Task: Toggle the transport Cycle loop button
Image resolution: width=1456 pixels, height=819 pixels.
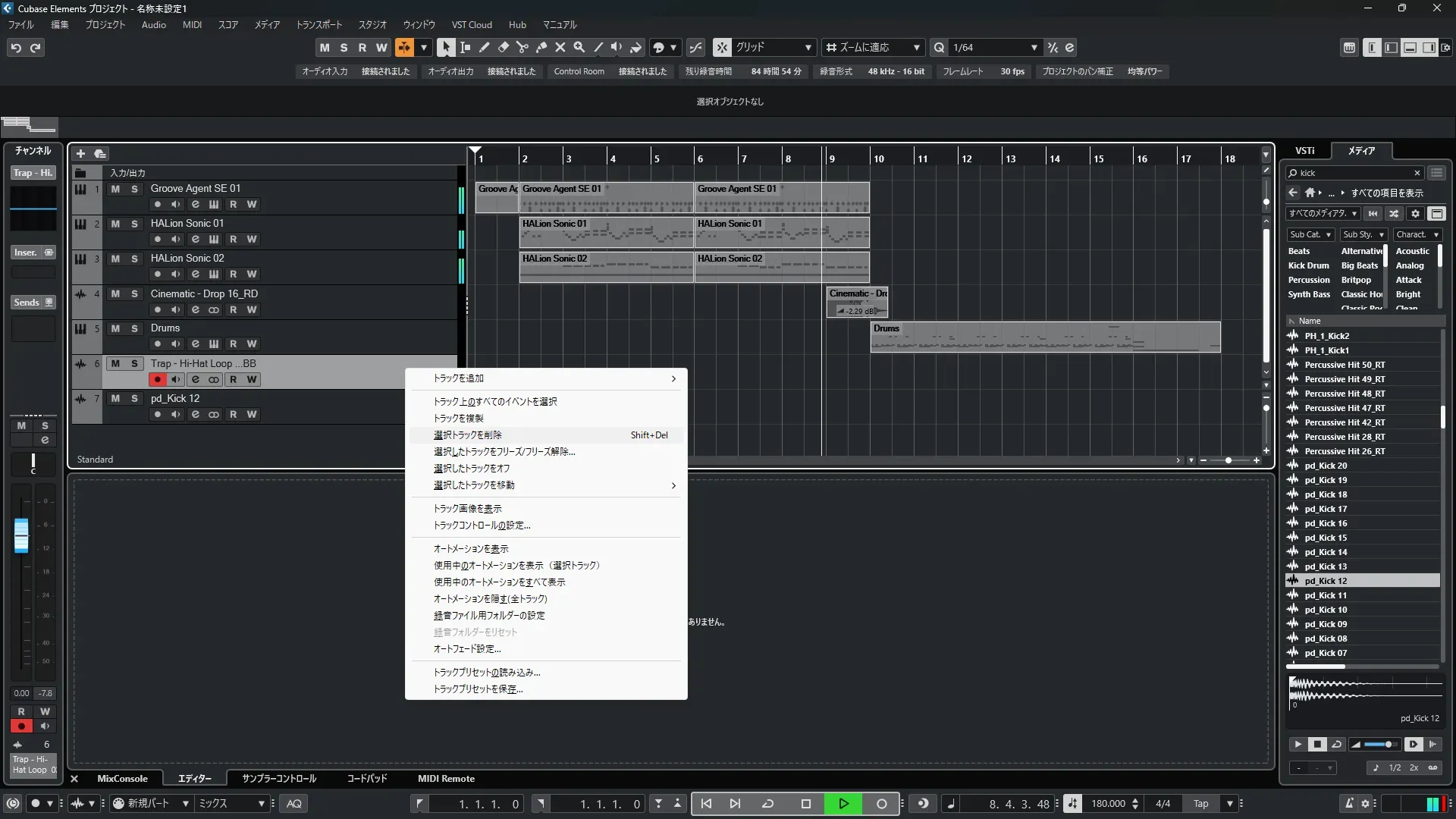Action: pos(767,804)
